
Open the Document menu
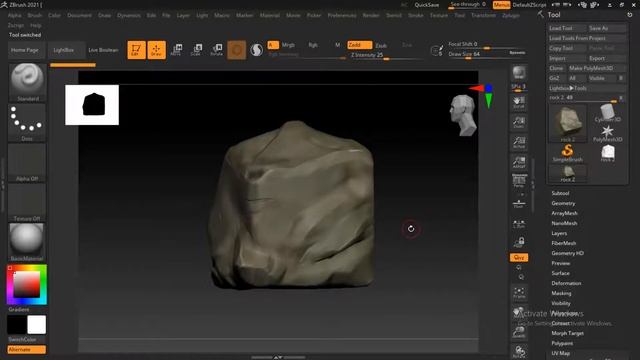coord(79,15)
